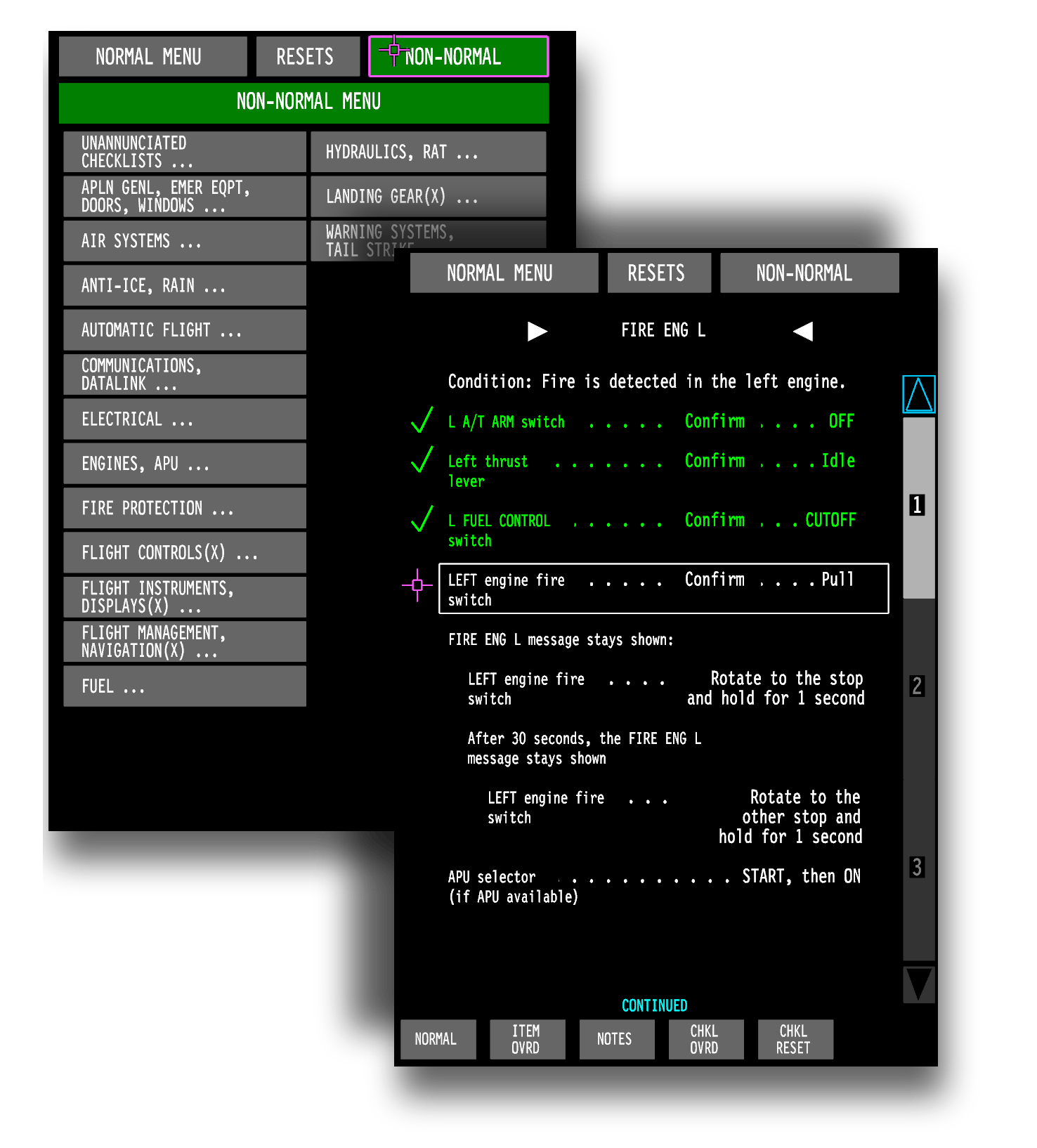Click the scroll up arrow icon

pos(918,394)
